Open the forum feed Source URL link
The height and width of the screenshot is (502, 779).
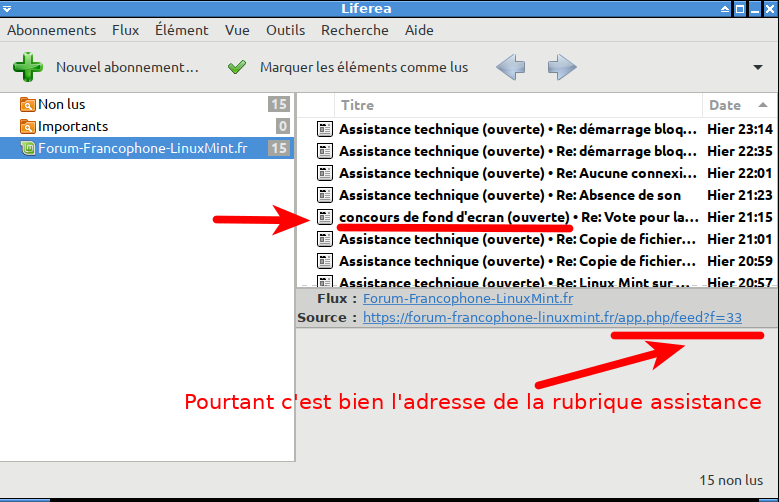pos(552,317)
